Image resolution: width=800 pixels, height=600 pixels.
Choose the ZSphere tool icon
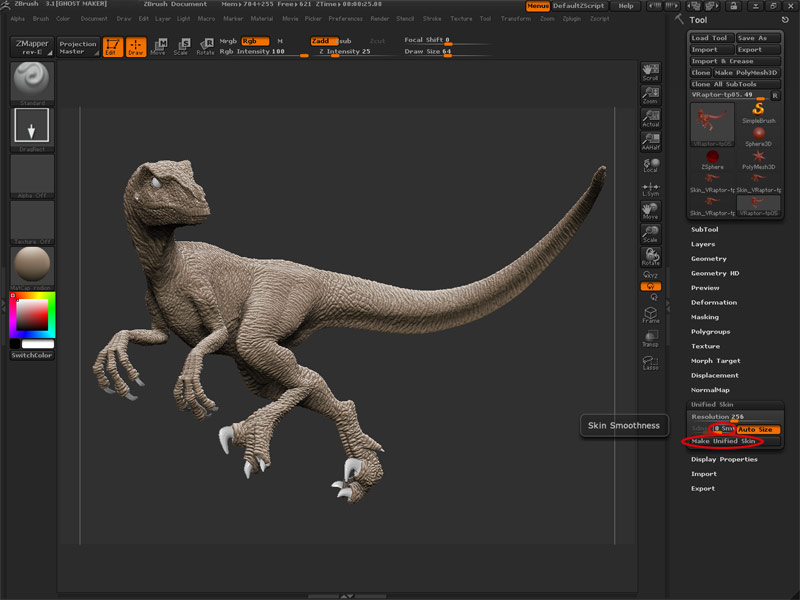(x=712, y=158)
